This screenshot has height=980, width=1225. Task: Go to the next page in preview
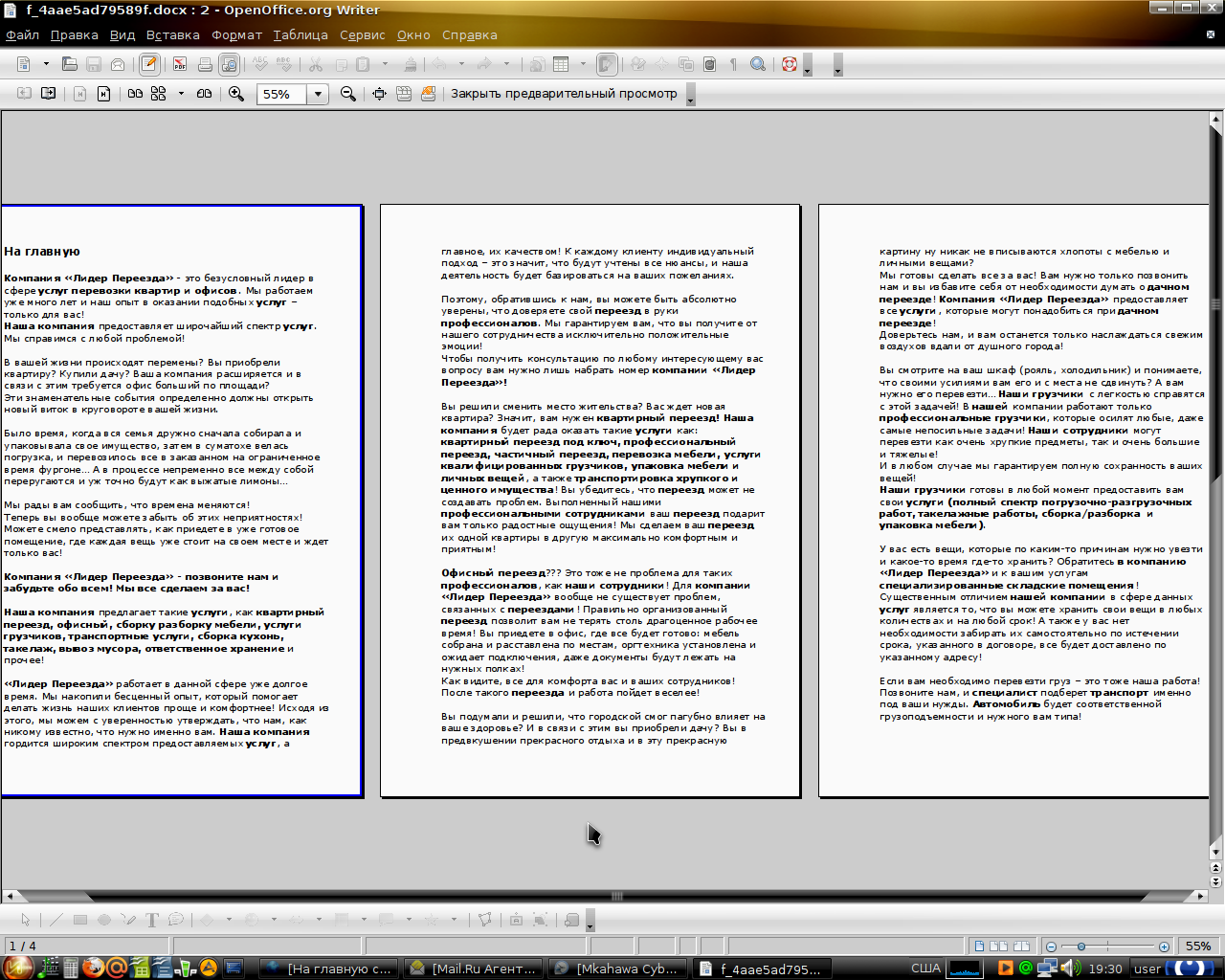[48, 94]
